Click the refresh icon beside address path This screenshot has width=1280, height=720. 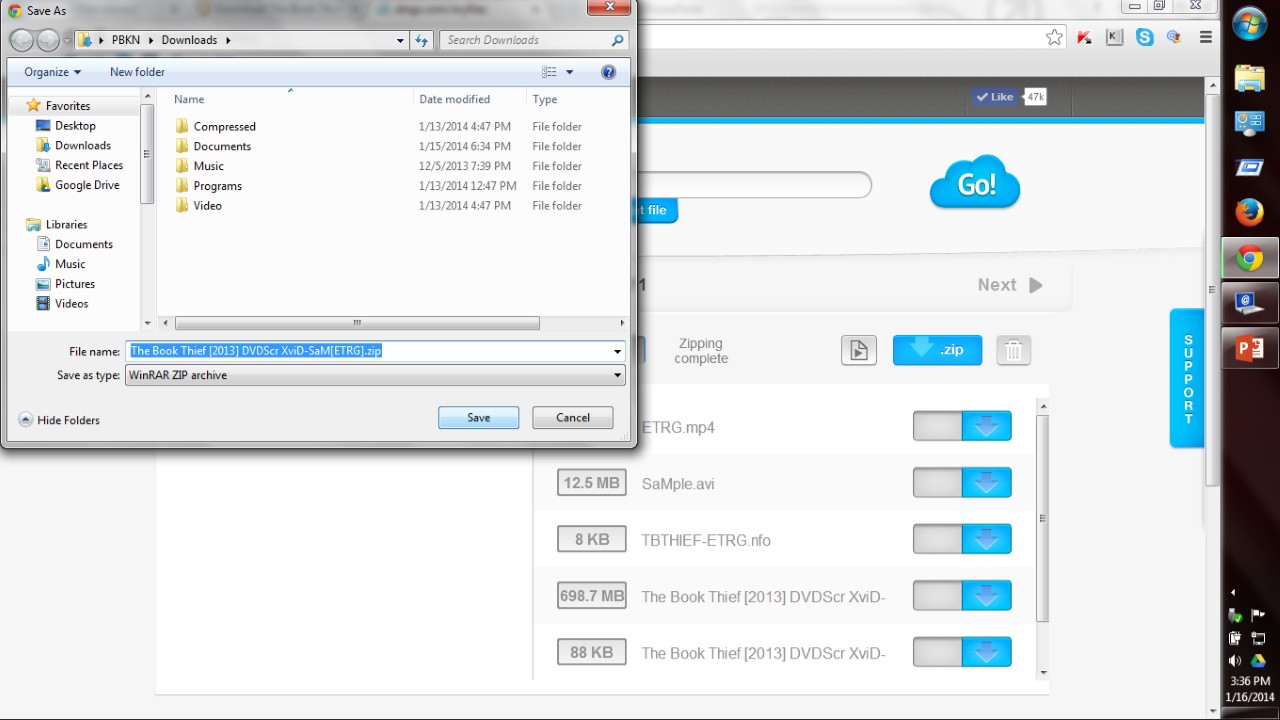[421, 41]
